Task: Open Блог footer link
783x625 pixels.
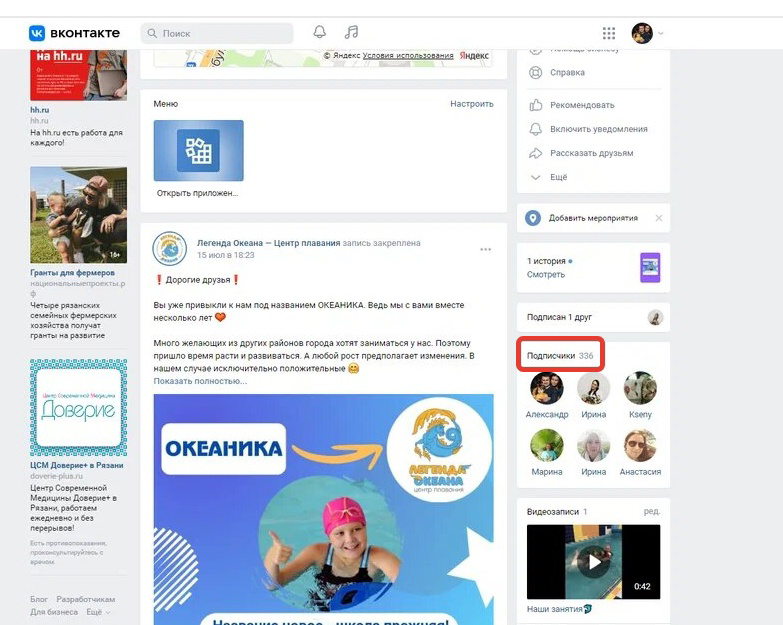Action: coord(39,599)
